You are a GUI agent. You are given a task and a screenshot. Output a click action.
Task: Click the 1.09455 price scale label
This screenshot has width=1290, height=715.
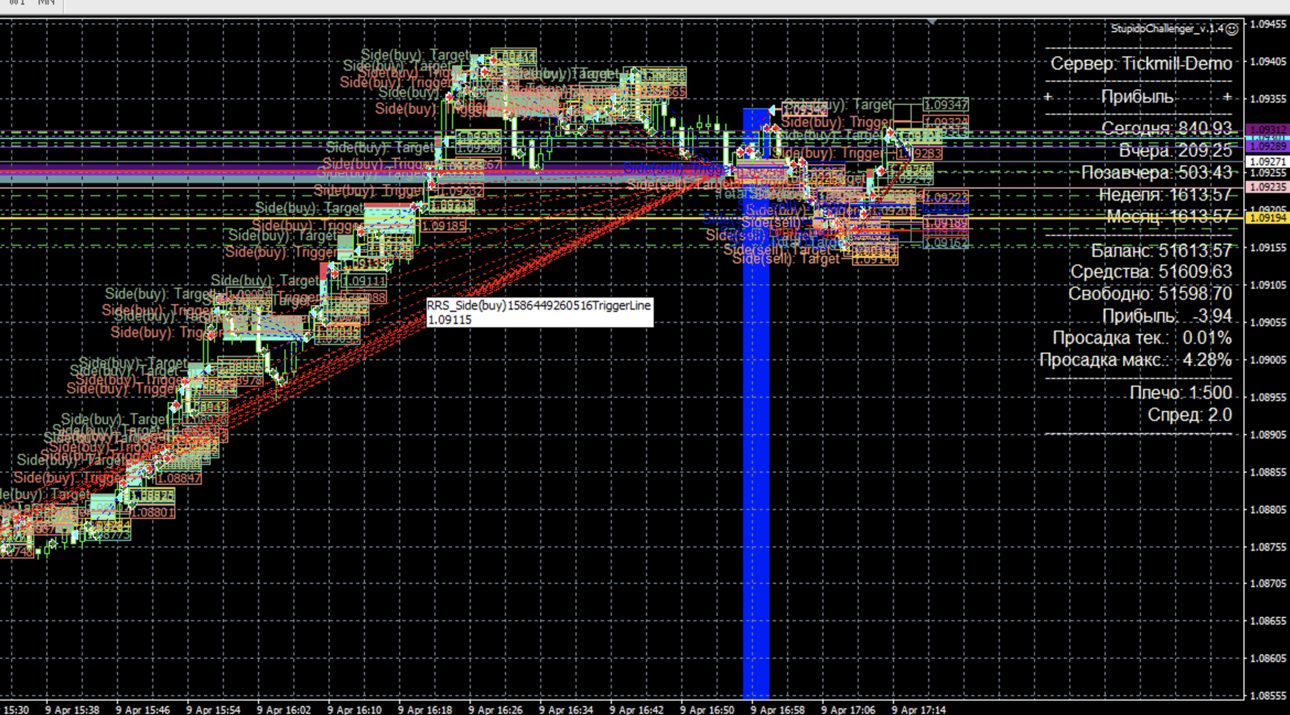click(x=1270, y=24)
